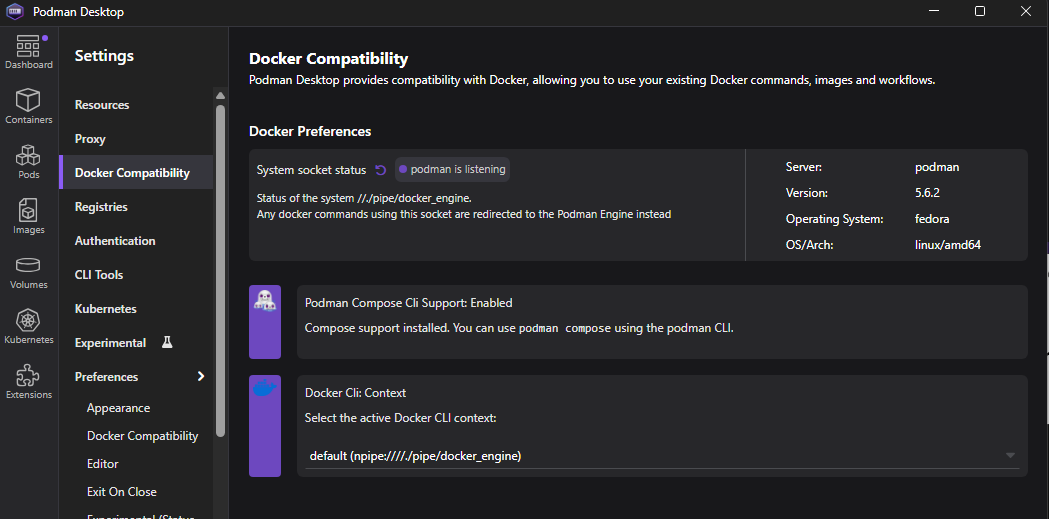Screen dimensions: 1049x519
Task: Open Registries settings page
Action: [101, 207]
